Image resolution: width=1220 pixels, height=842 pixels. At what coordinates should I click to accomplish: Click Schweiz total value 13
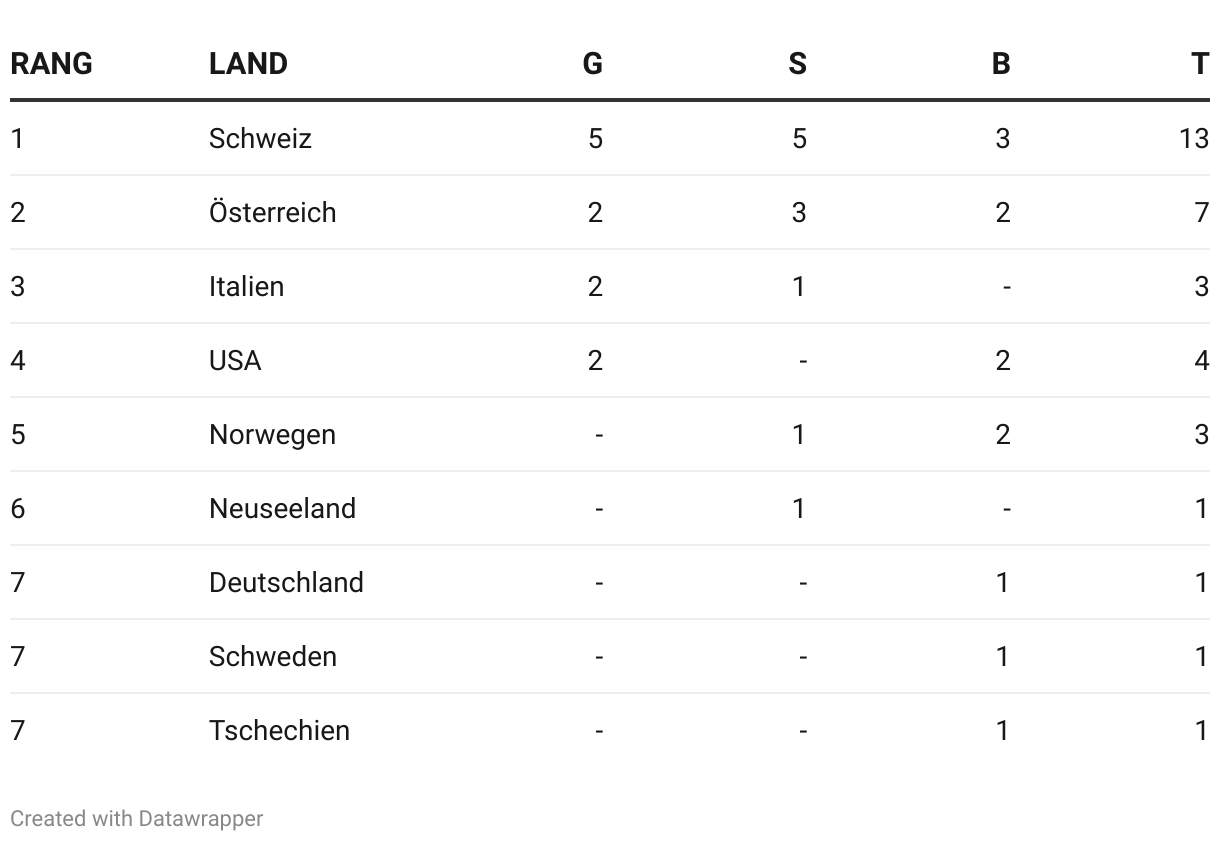tap(1193, 138)
